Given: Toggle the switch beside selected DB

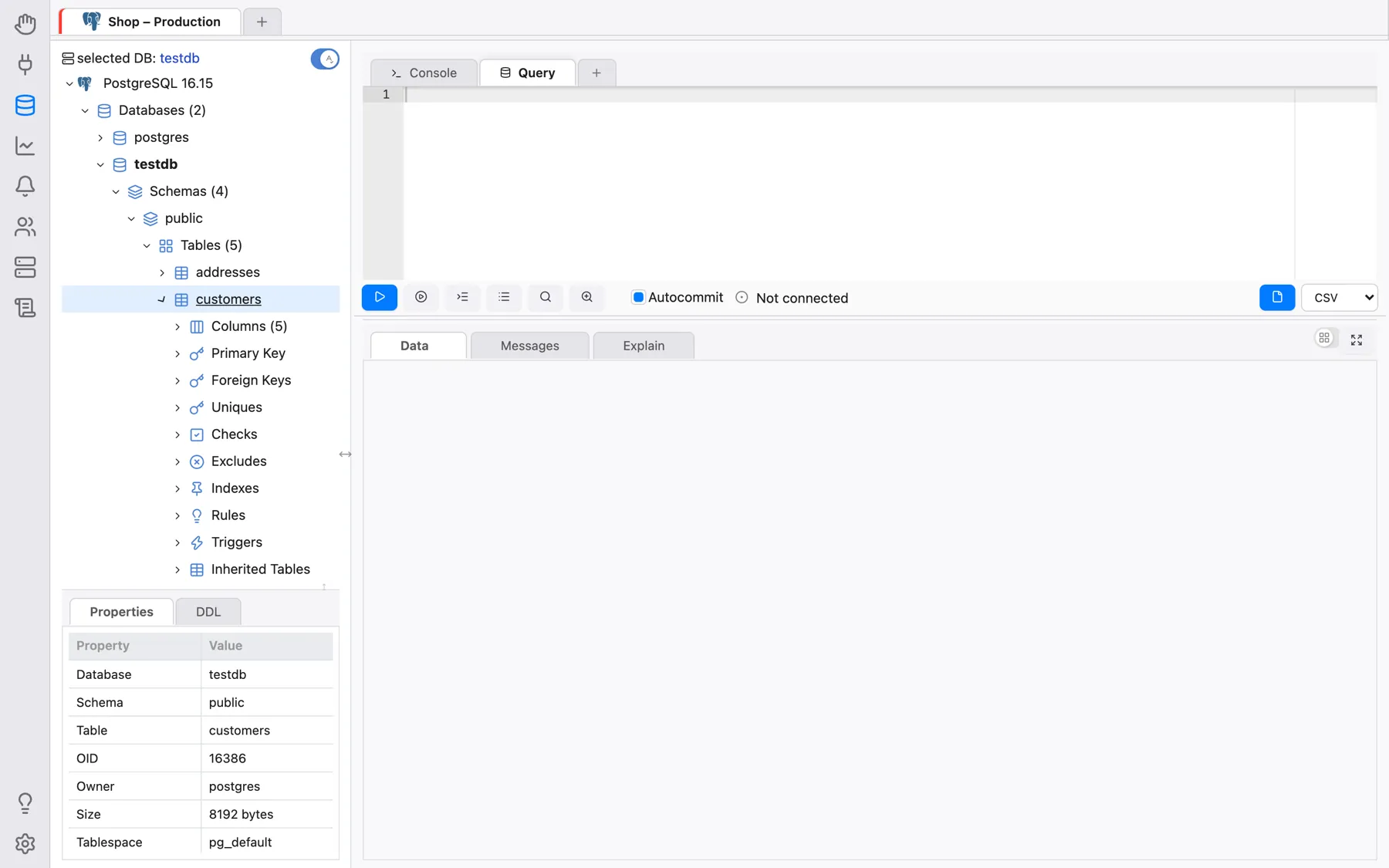Looking at the screenshot, I should coord(325,59).
